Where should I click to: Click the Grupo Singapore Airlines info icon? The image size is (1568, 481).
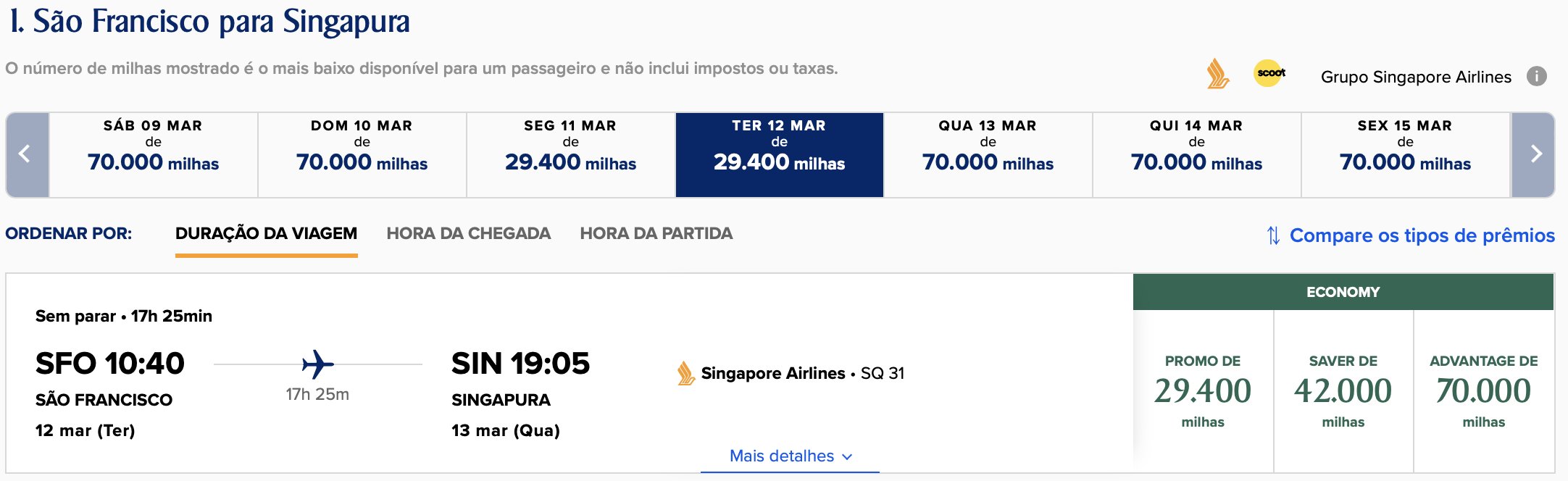(x=1536, y=76)
